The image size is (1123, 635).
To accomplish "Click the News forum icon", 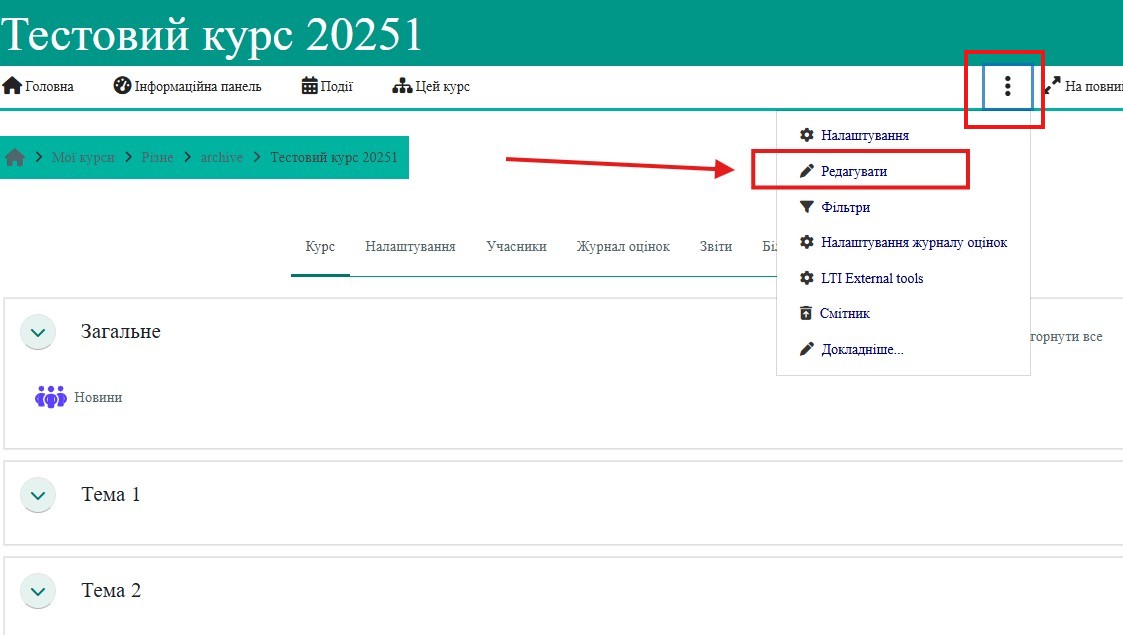I will 50,397.
